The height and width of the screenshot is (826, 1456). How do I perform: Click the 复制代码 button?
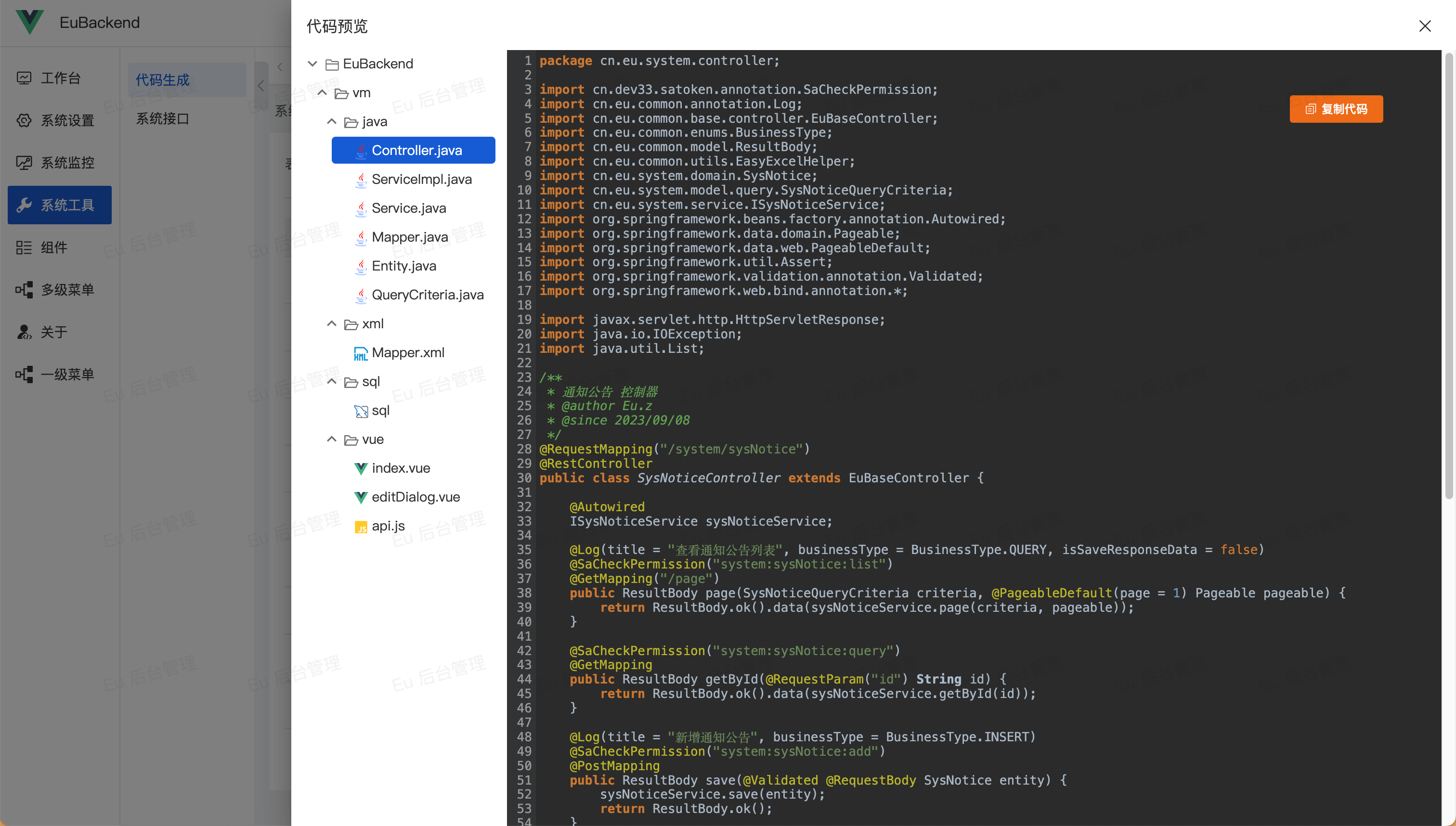point(1336,109)
